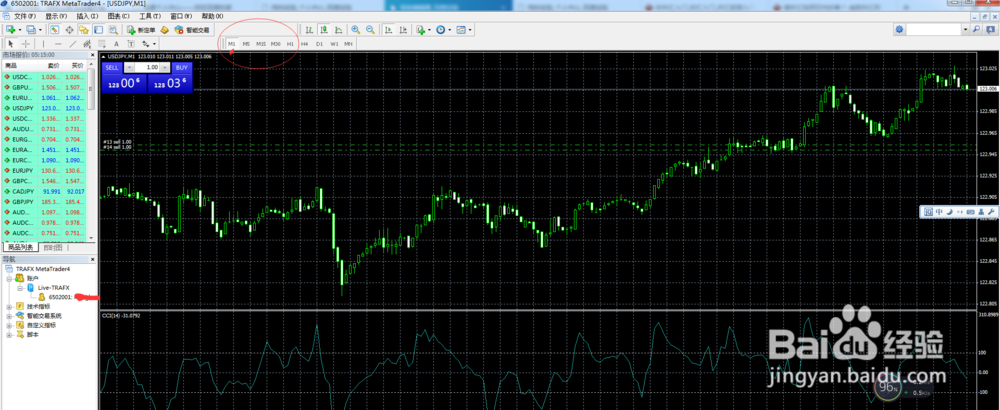1000x410 pixels.
Task: Select the Text Label tool
Action: pyautogui.click(x=131, y=44)
